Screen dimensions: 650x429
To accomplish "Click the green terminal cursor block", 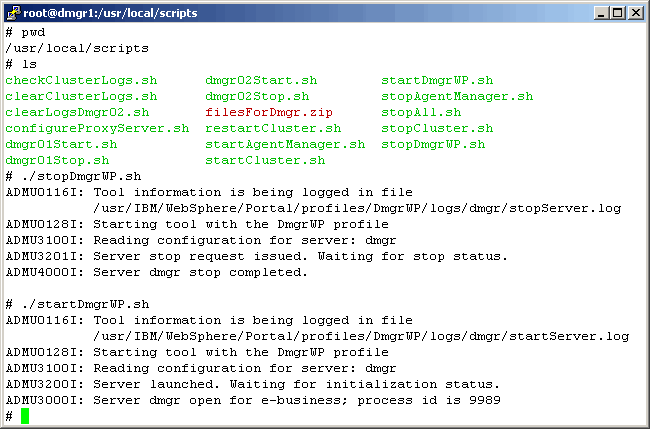I will coord(25,416).
